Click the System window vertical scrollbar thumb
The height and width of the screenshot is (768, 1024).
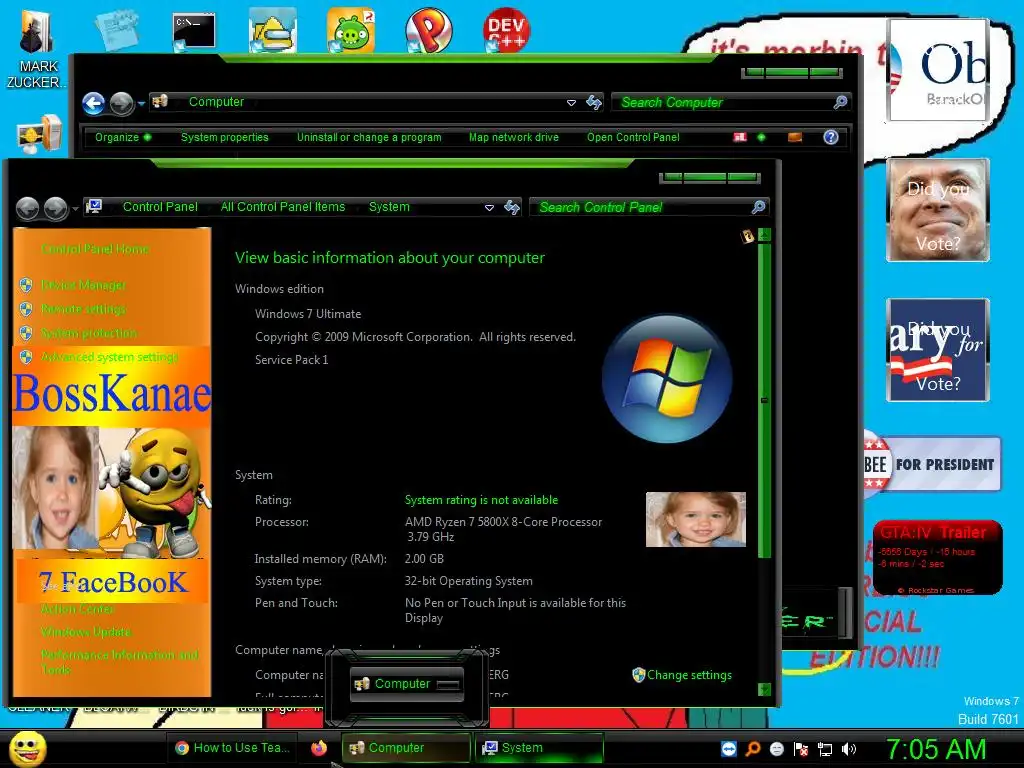(764, 400)
